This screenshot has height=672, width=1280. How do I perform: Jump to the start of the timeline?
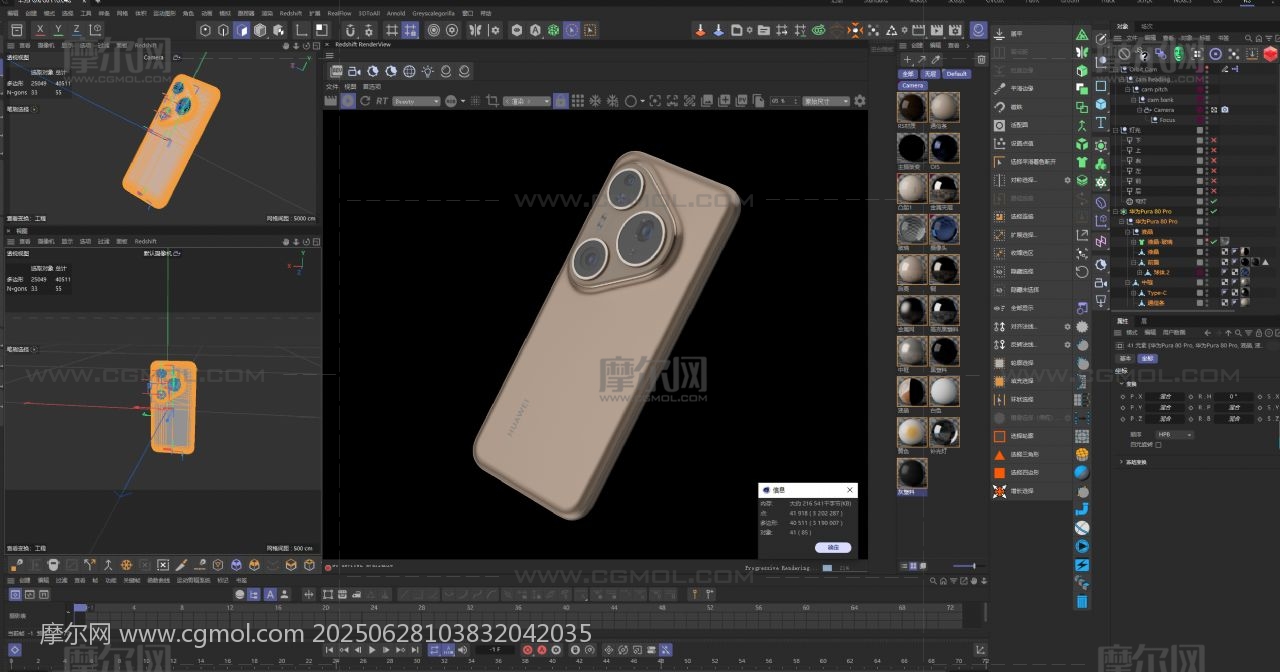331,650
